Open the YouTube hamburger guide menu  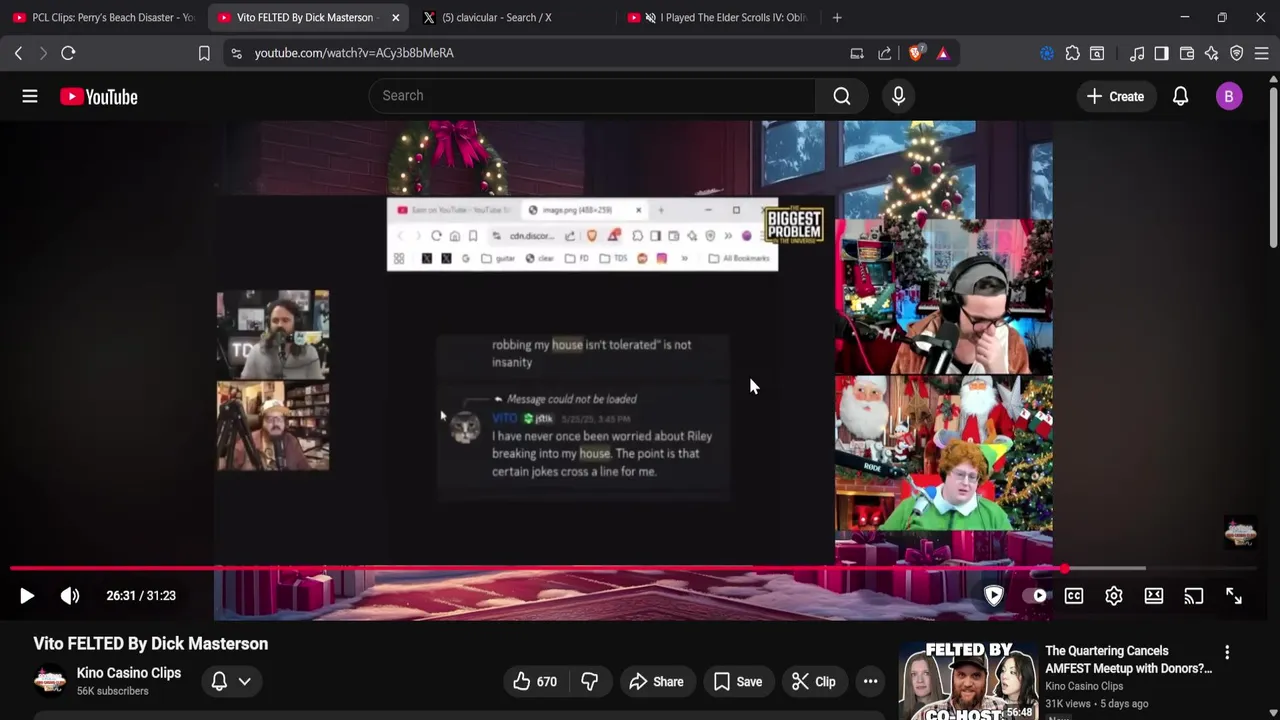[x=30, y=96]
